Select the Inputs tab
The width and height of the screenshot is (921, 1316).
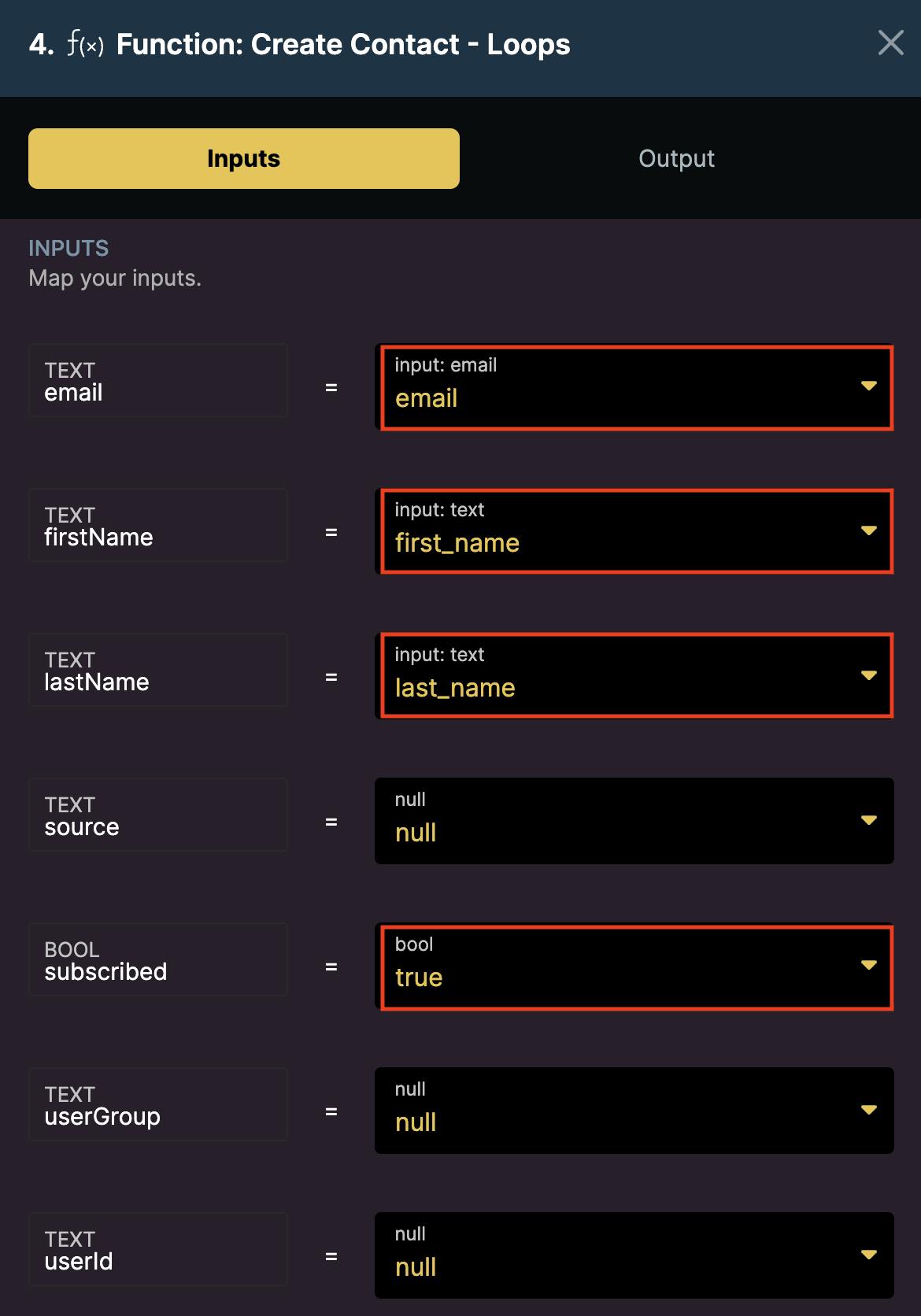pyautogui.click(x=244, y=158)
